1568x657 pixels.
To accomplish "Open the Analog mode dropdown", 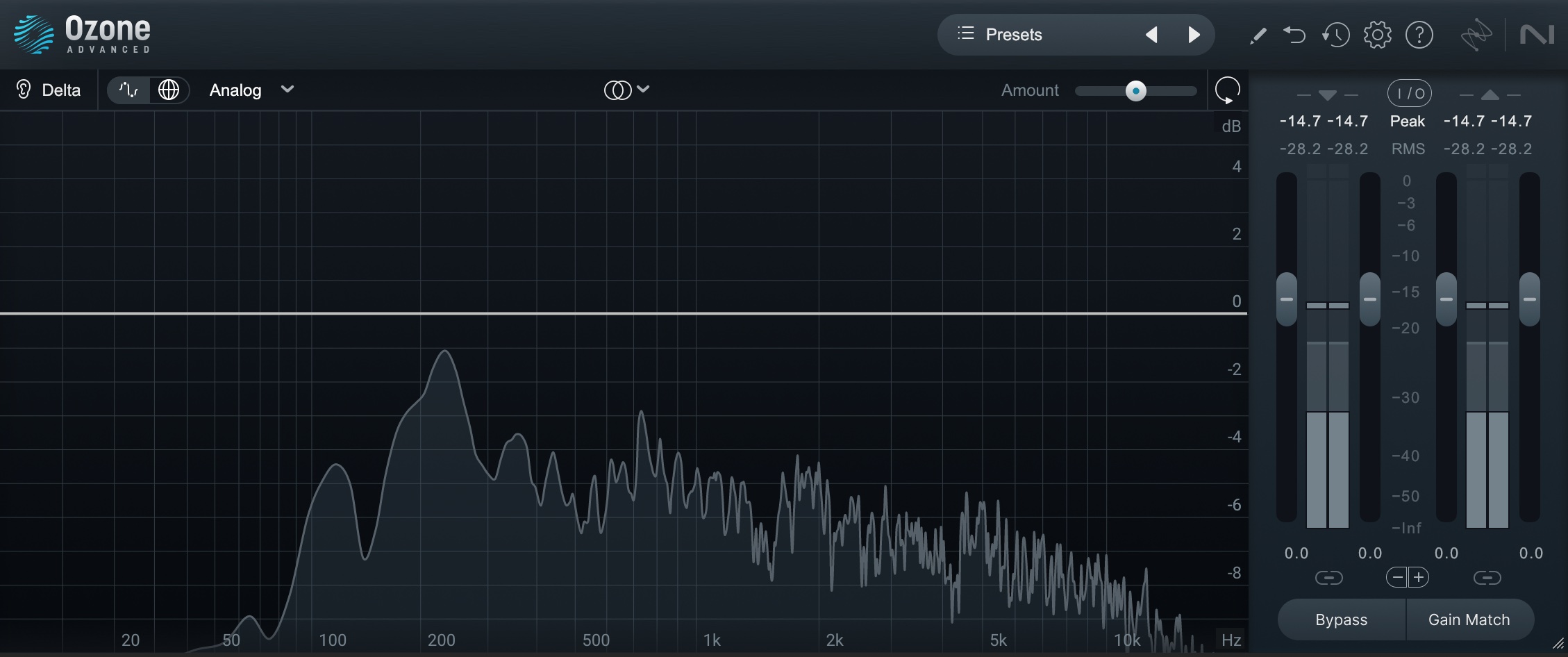I will click(x=251, y=90).
